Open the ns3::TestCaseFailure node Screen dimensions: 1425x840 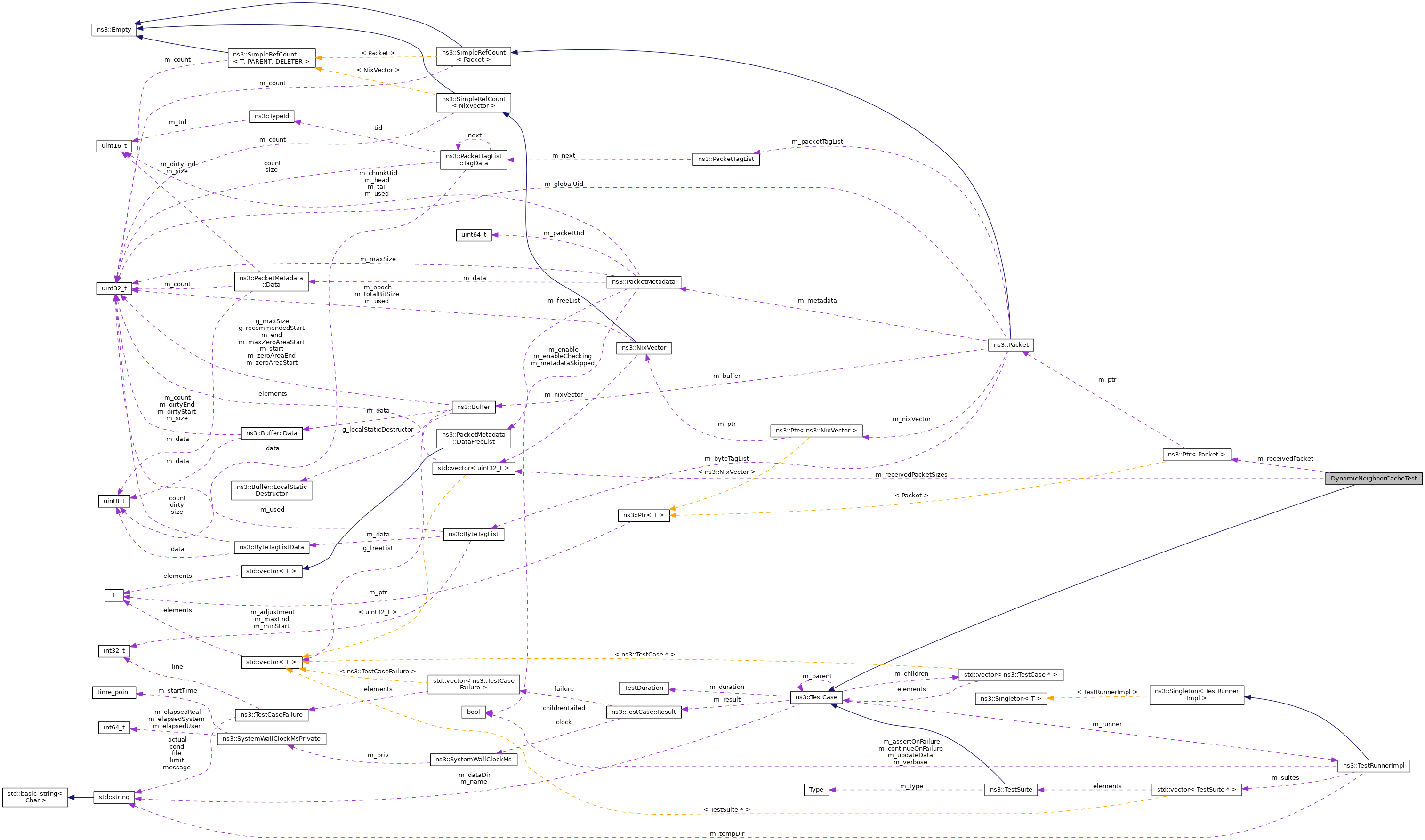pos(271,715)
